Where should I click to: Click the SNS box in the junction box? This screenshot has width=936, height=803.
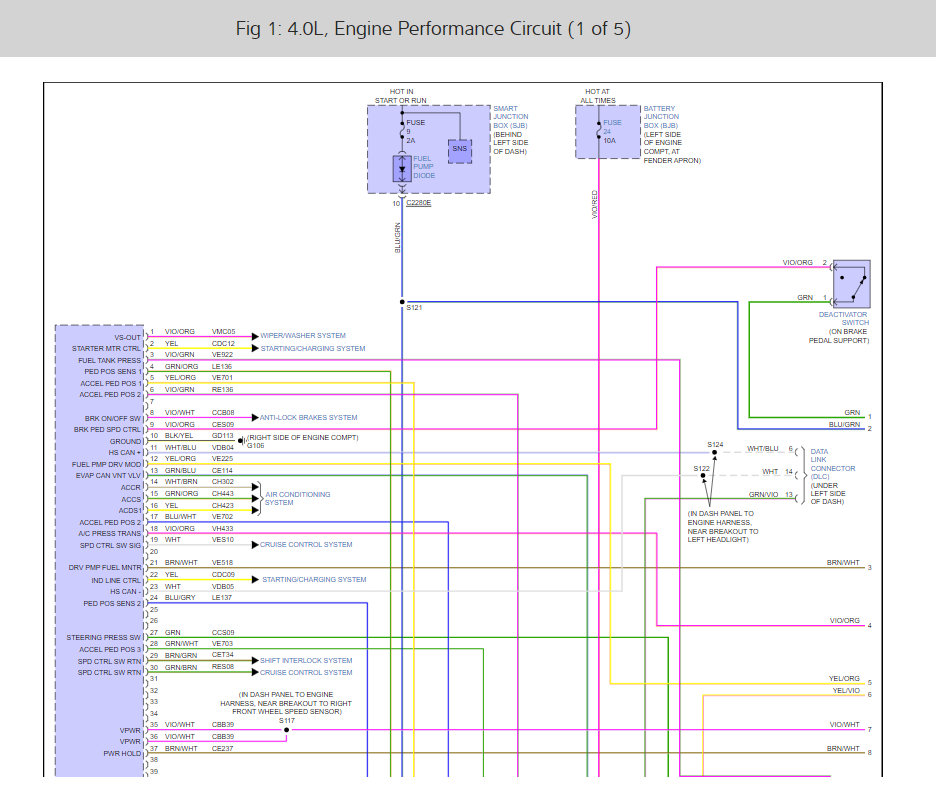point(460,151)
